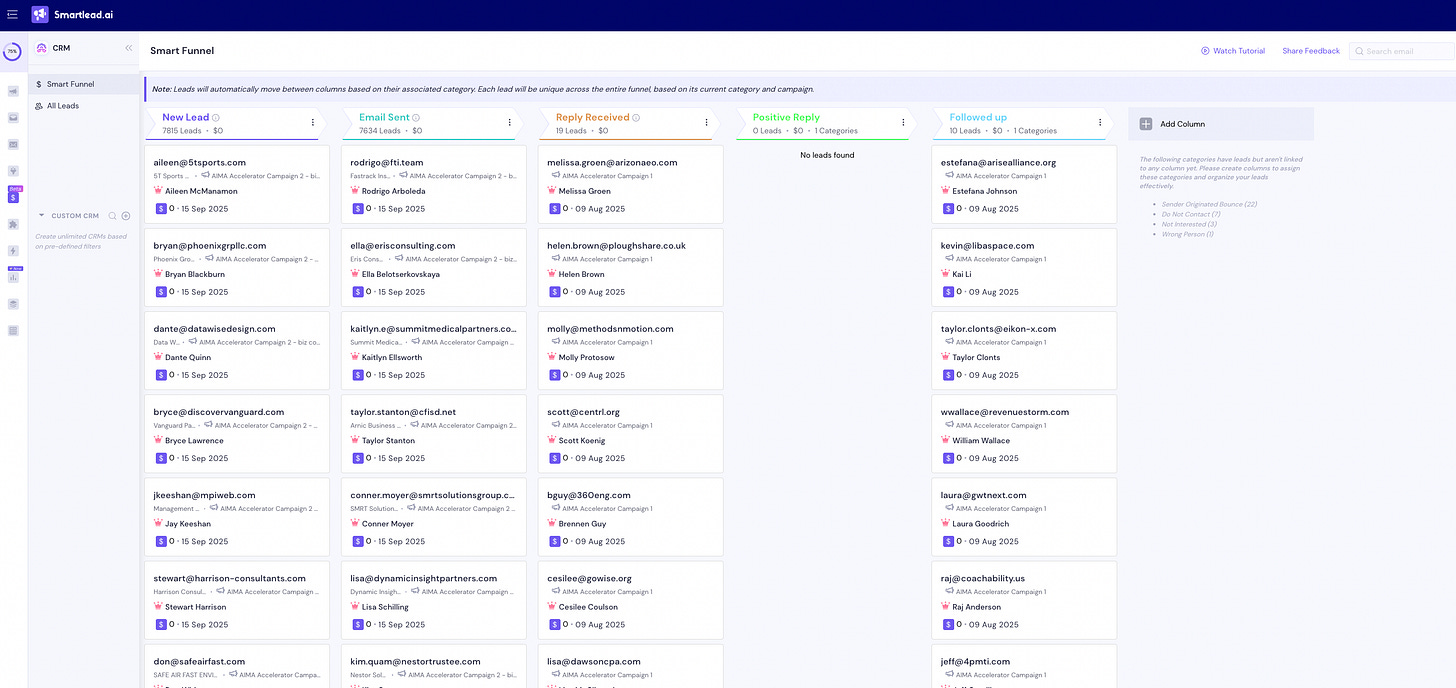Open lead rodrigo@fti.team

pos(434,184)
